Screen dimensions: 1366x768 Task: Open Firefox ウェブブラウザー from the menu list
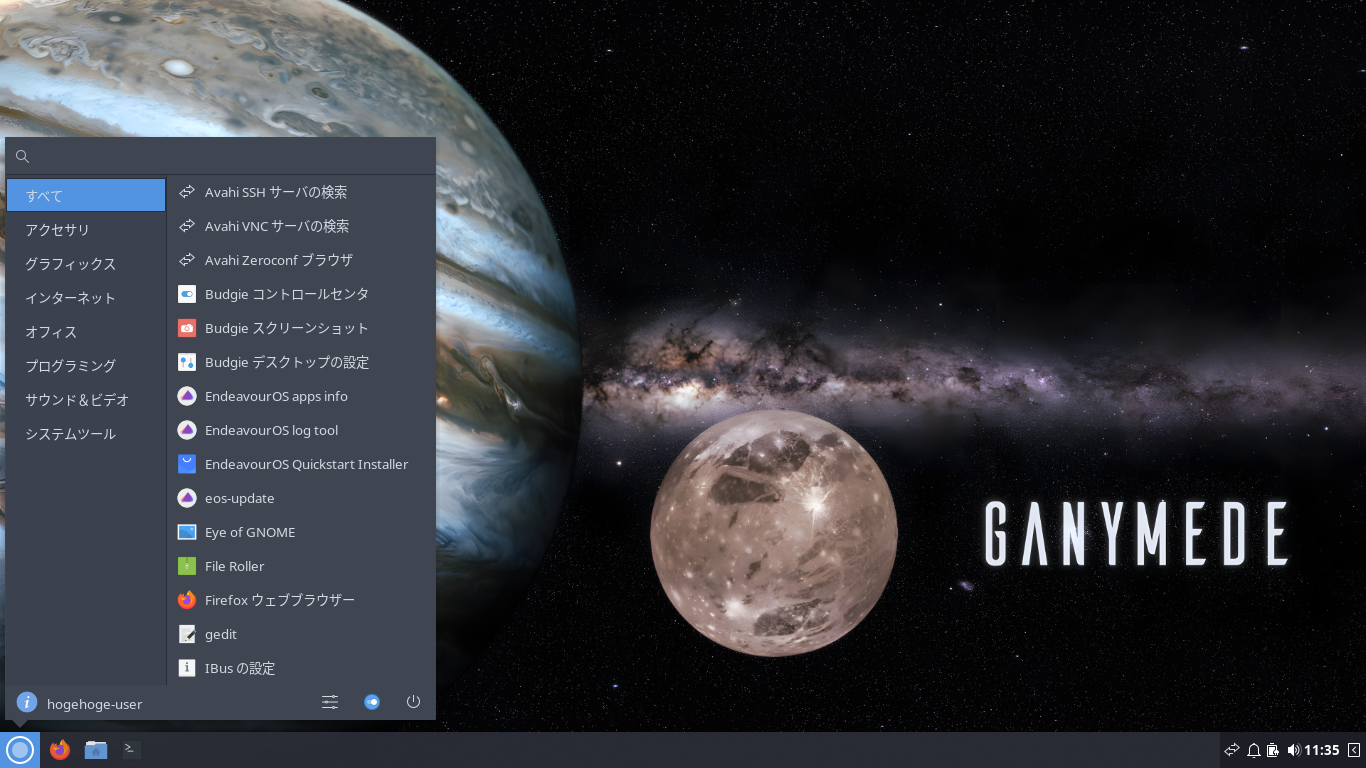(x=301, y=600)
